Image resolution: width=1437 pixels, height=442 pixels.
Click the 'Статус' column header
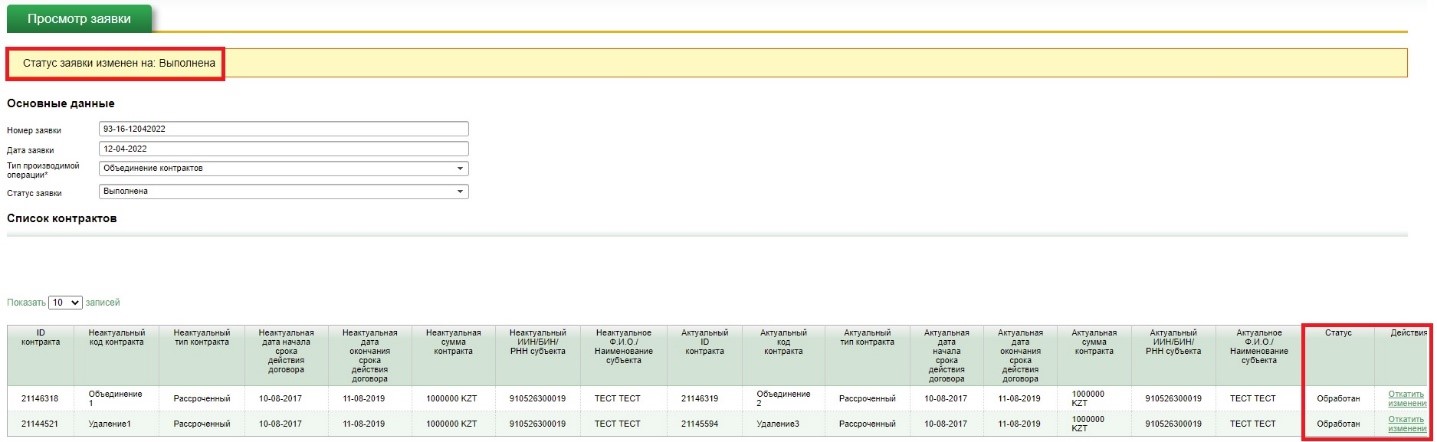(x=1337, y=332)
